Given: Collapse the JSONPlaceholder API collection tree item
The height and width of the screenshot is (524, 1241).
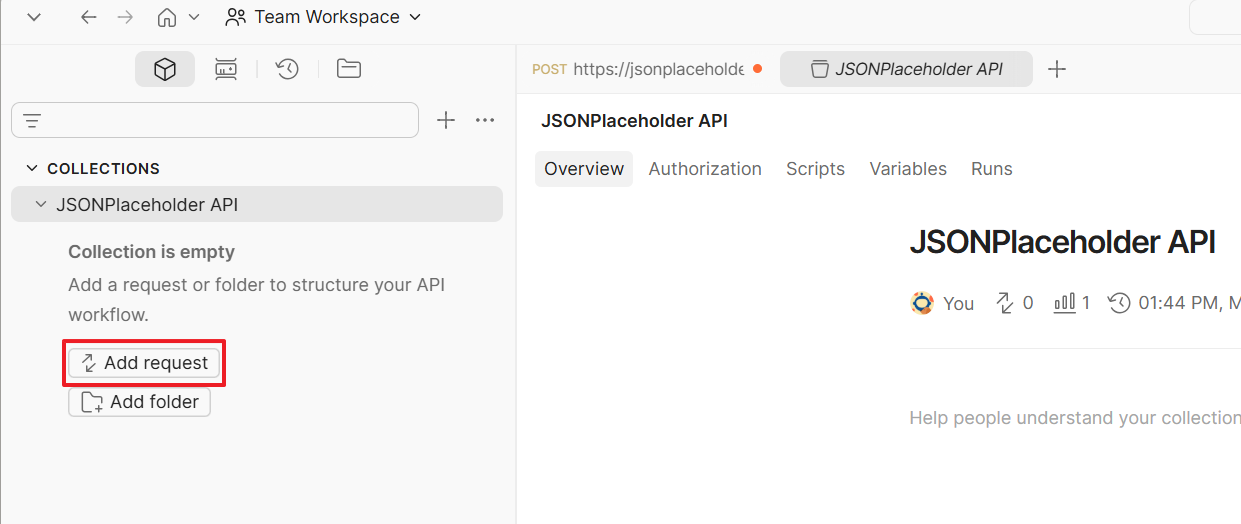Looking at the screenshot, I should click(x=41, y=204).
